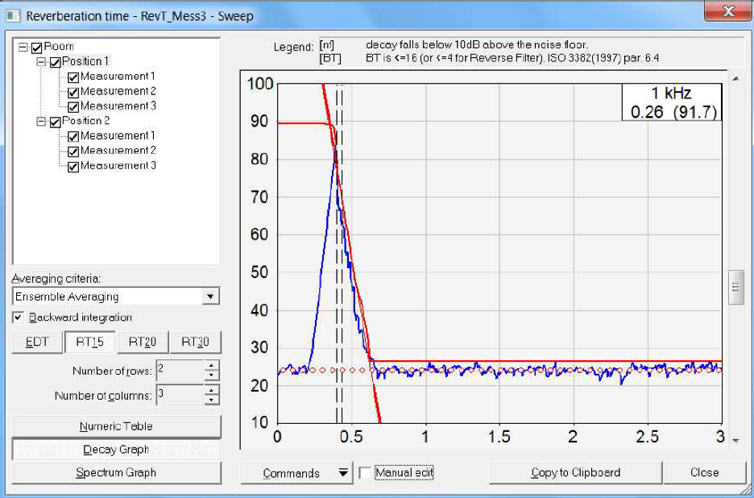Collapse the Position 2 tree node
The height and width of the screenshot is (498, 754).
41,121
